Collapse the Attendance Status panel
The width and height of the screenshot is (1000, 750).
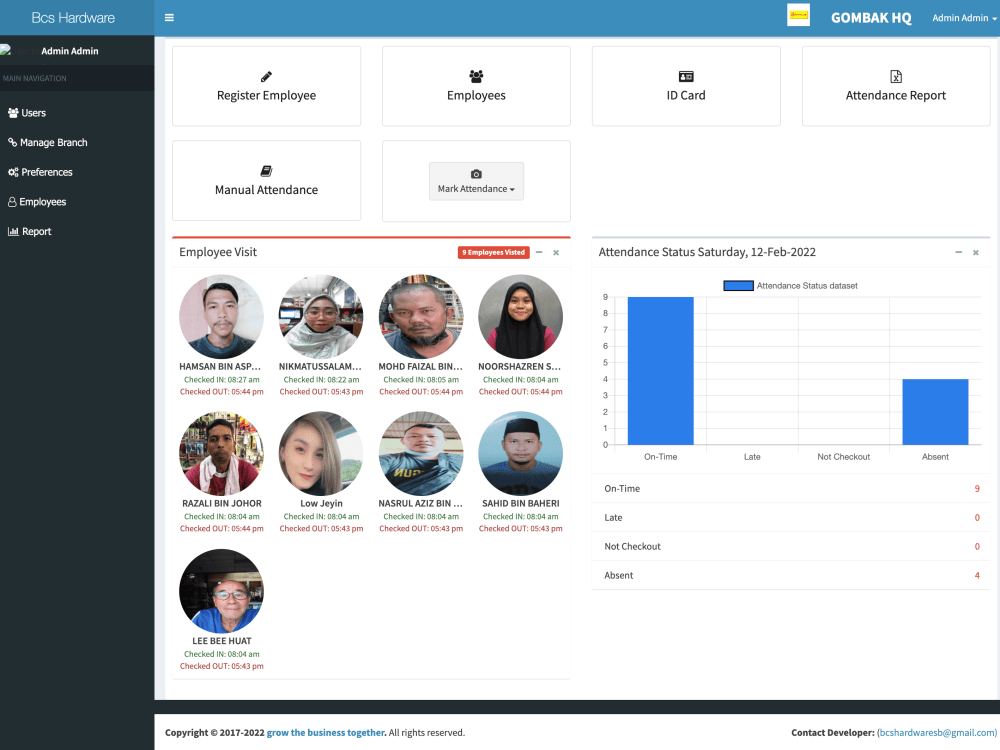pos(959,253)
